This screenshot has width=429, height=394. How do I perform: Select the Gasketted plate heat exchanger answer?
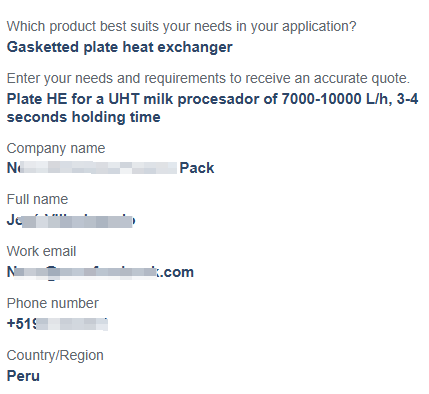point(120,47)
